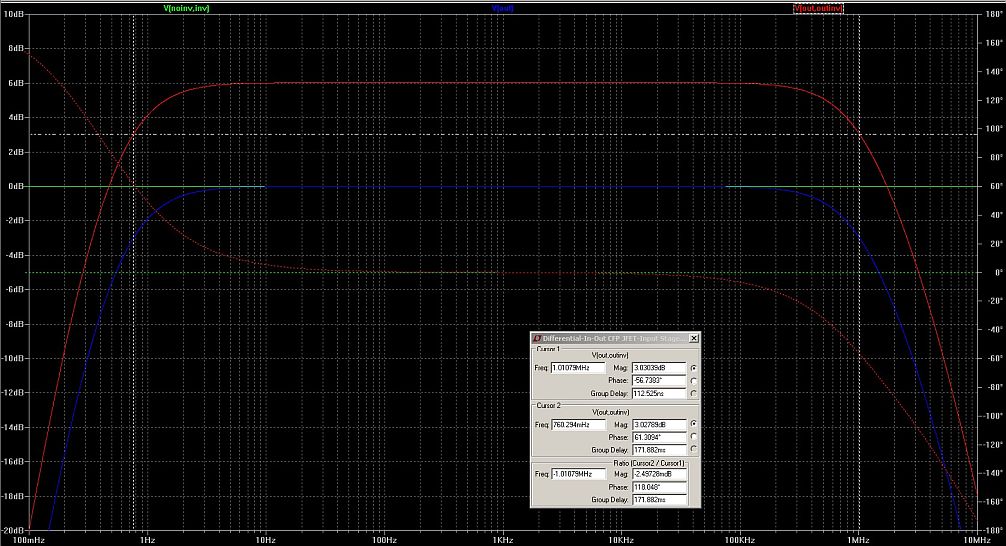
Task: Click Cursor 2 Group Delay field 171.882ms
Action: tap(660, 450)
